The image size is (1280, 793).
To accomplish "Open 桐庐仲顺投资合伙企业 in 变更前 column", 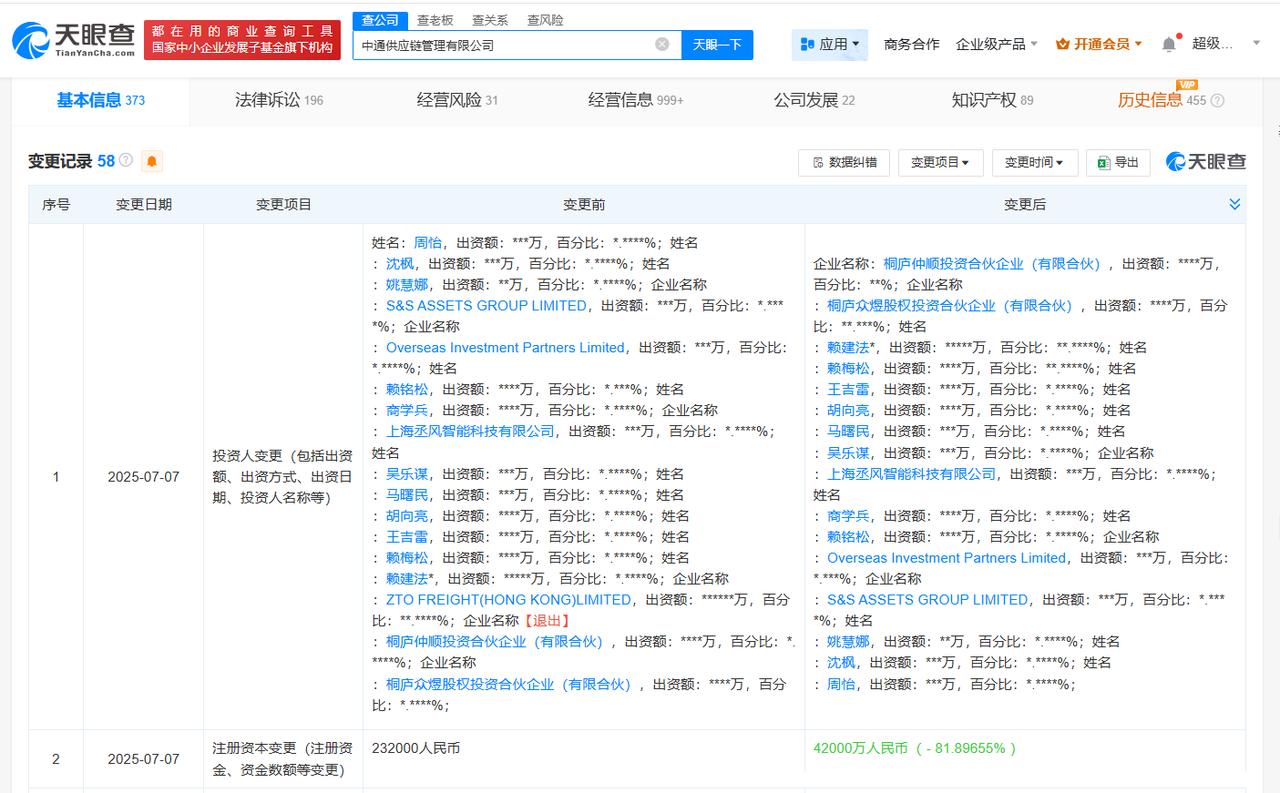I will (494, 642).
